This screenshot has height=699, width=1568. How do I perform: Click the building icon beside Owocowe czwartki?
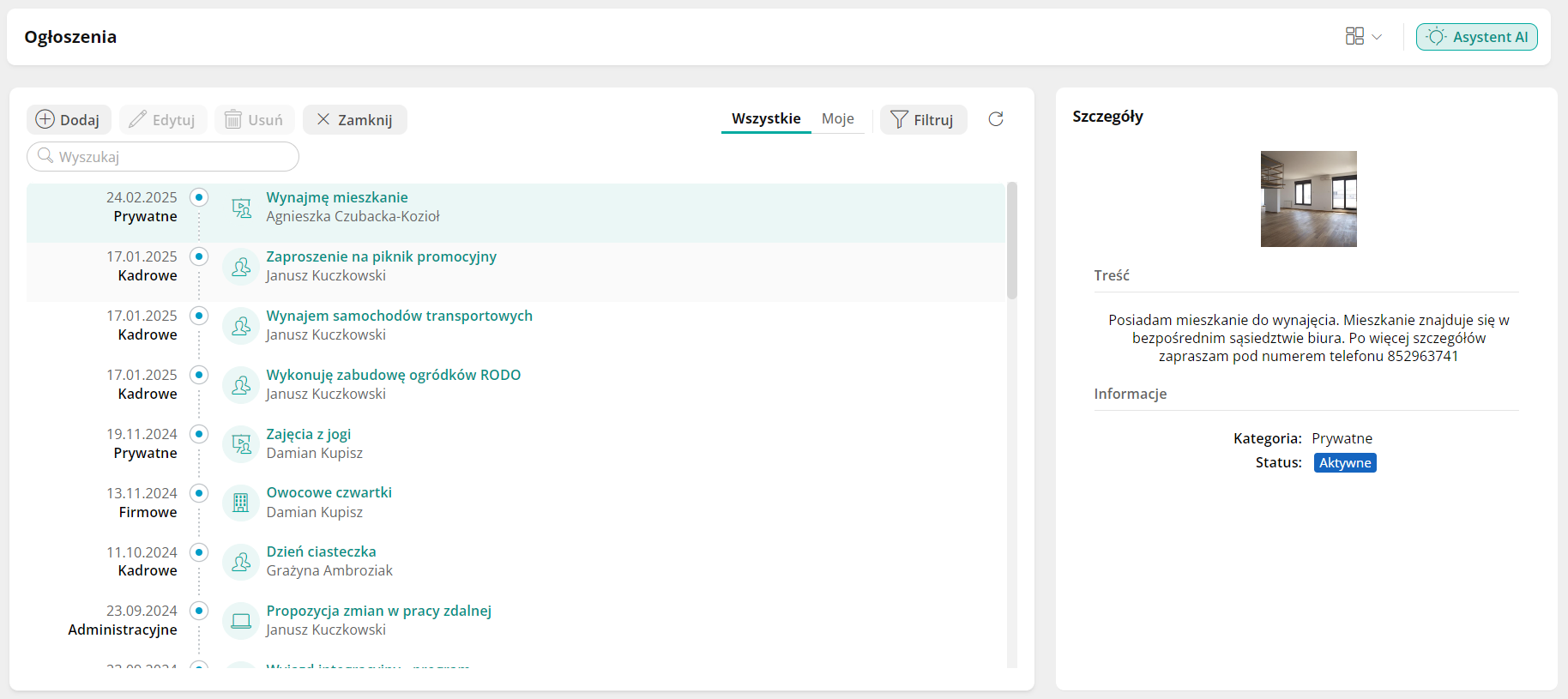pyautogui.click(x=241, y=503)
